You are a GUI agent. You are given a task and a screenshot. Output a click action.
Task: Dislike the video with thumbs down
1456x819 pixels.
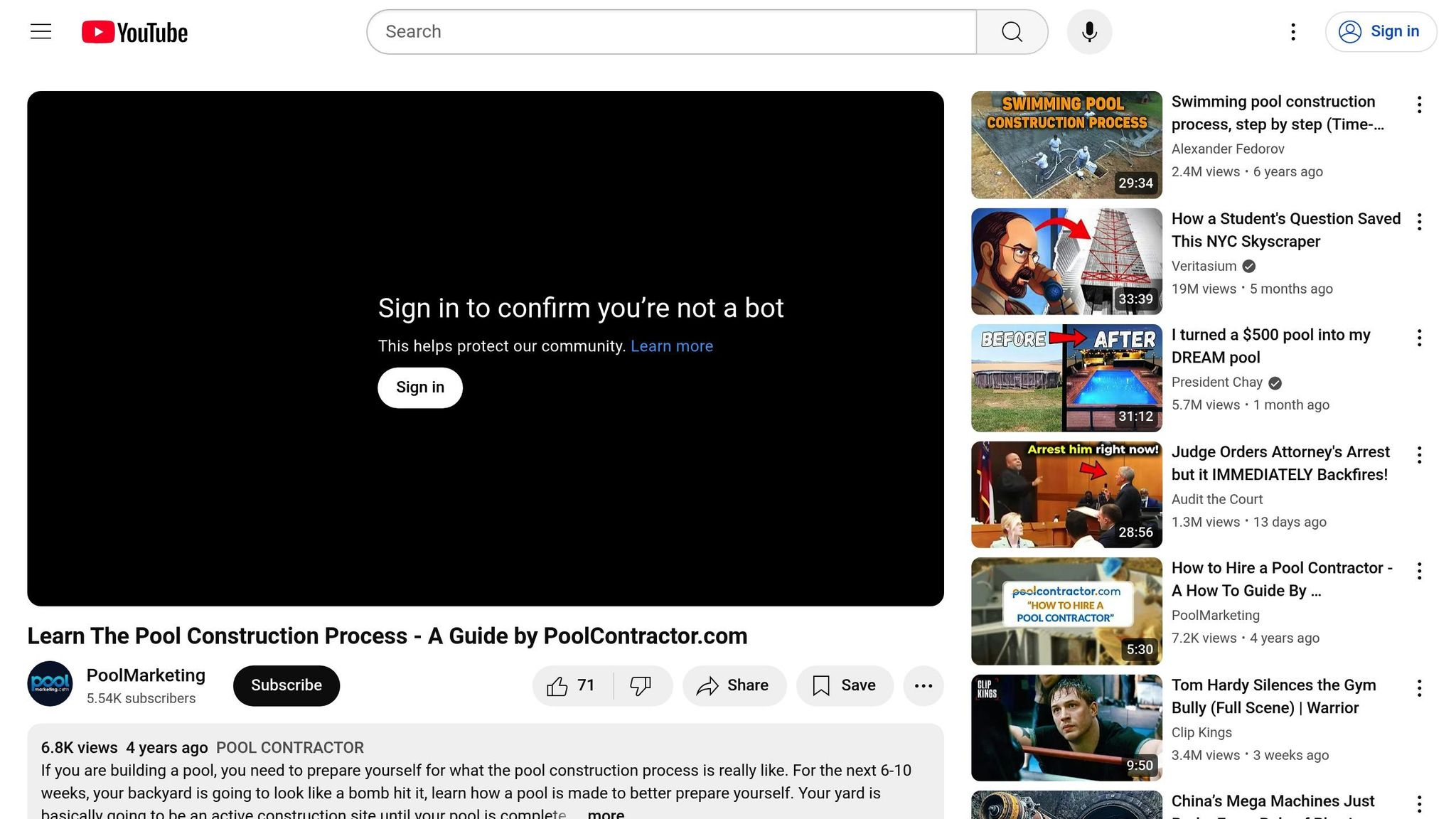(641, 685)
